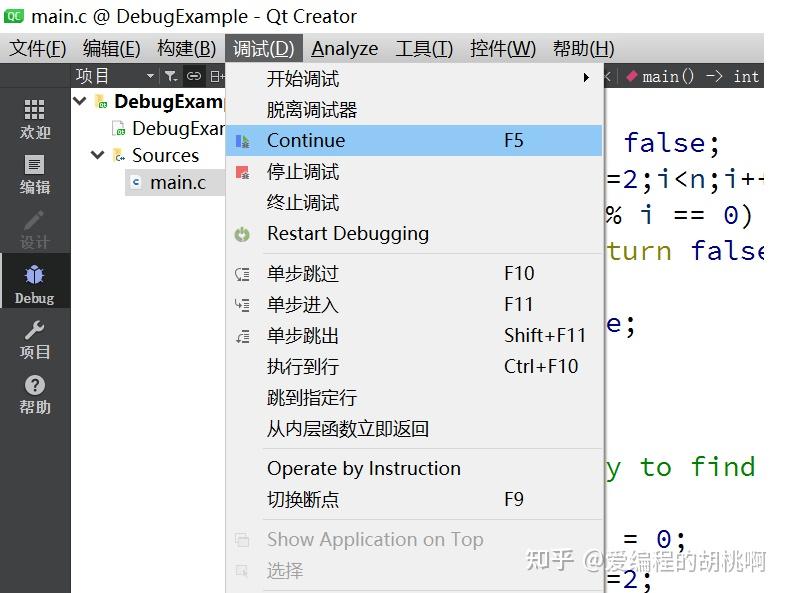Expand the 开始调试 submenu arrow
Screen dimensions: 786x593
coord(586,78)
